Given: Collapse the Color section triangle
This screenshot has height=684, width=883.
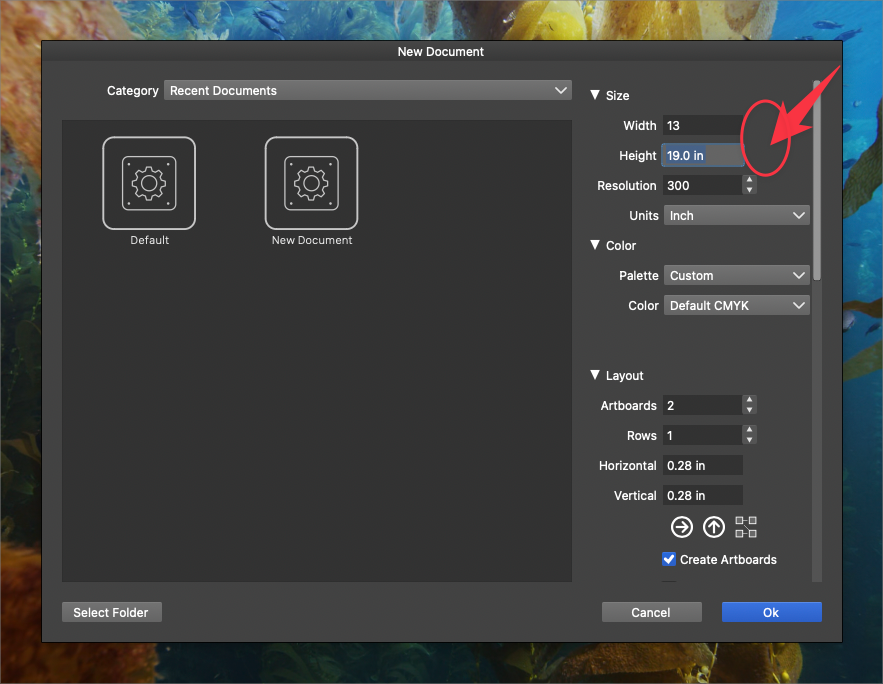Looking at the screenshot, I should [595, 246].
